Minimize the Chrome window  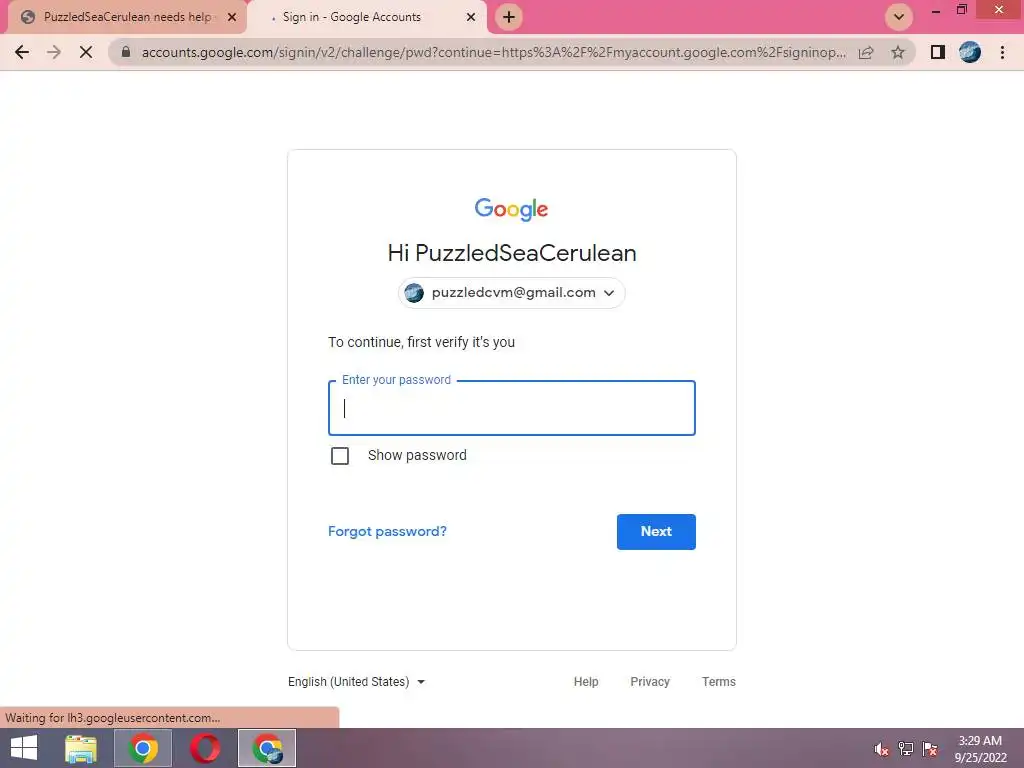pos(936,10)
